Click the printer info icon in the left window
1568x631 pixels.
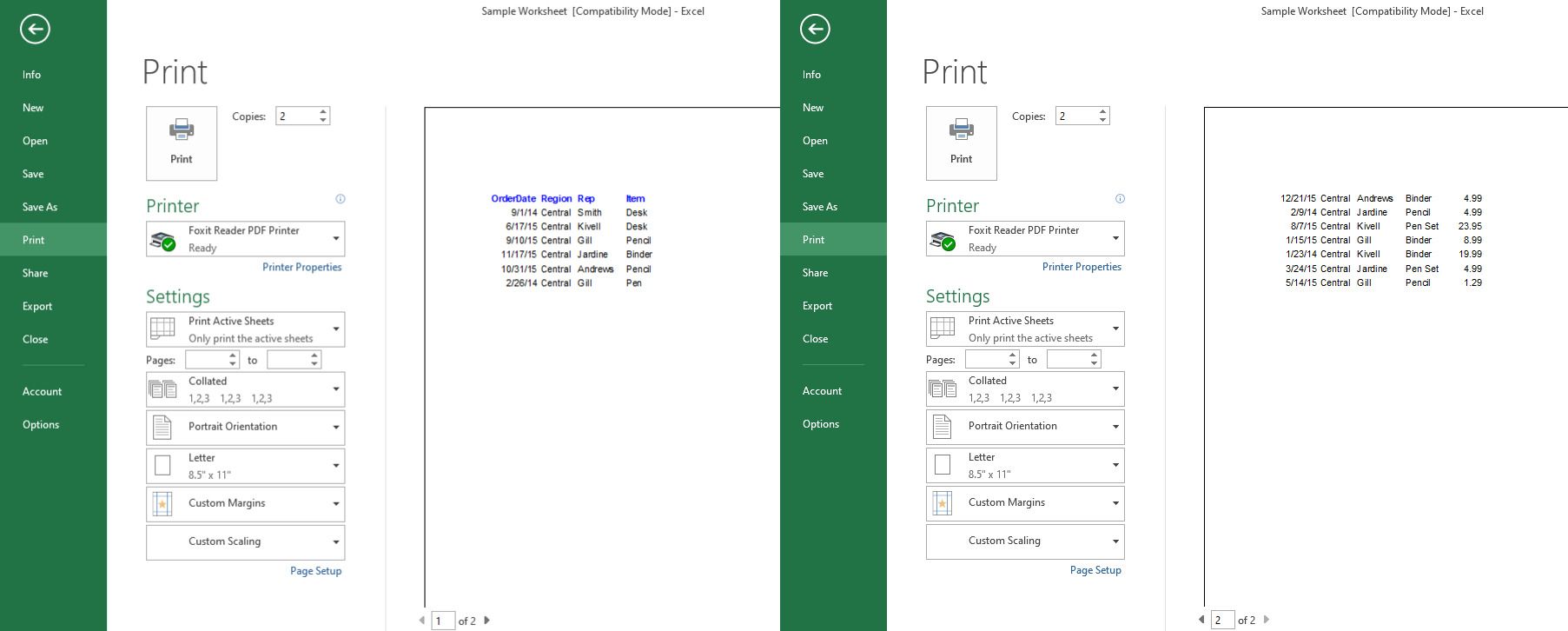coord(341,199)
